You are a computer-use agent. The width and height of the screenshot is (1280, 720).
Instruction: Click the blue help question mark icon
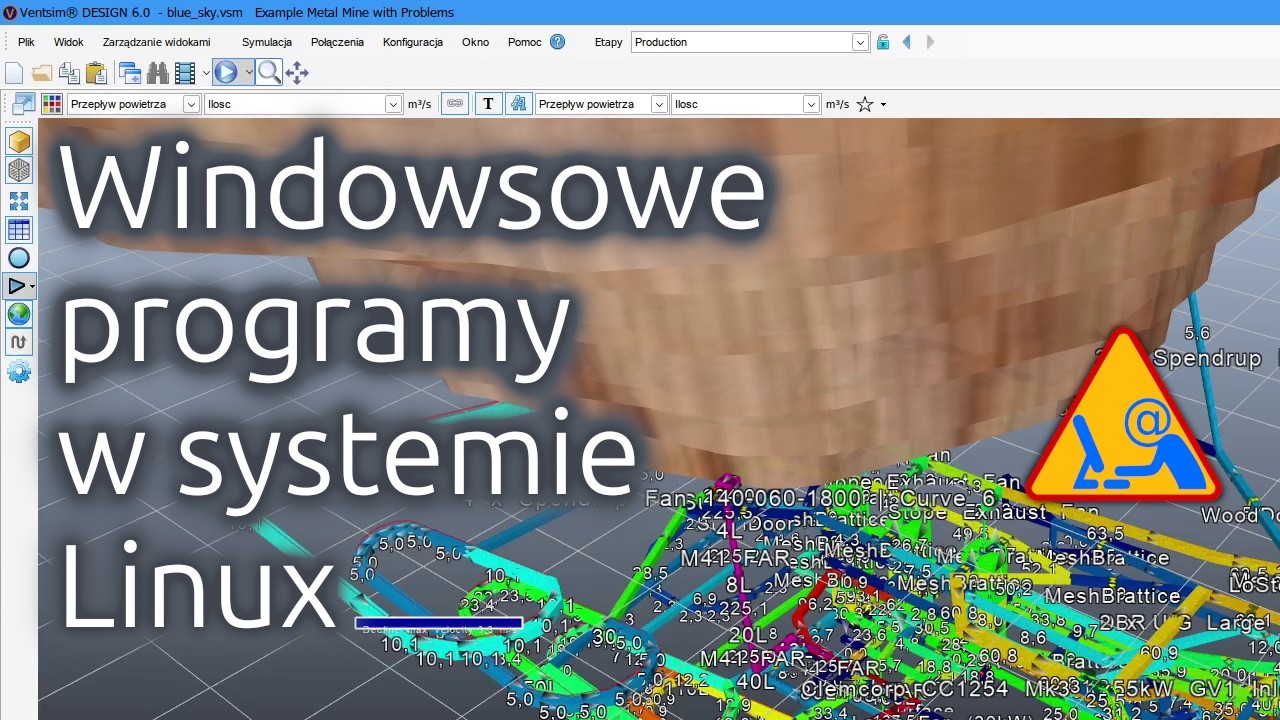(x=557, y=42)
